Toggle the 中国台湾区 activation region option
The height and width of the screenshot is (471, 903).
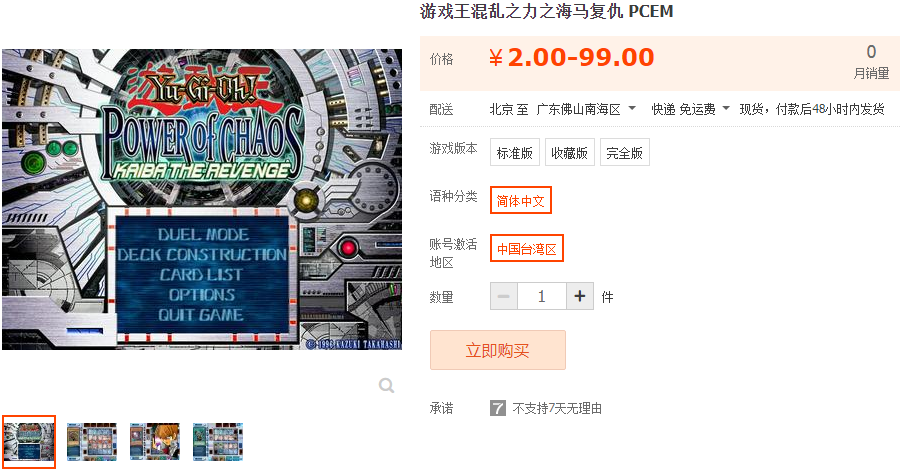pos(526,248)
